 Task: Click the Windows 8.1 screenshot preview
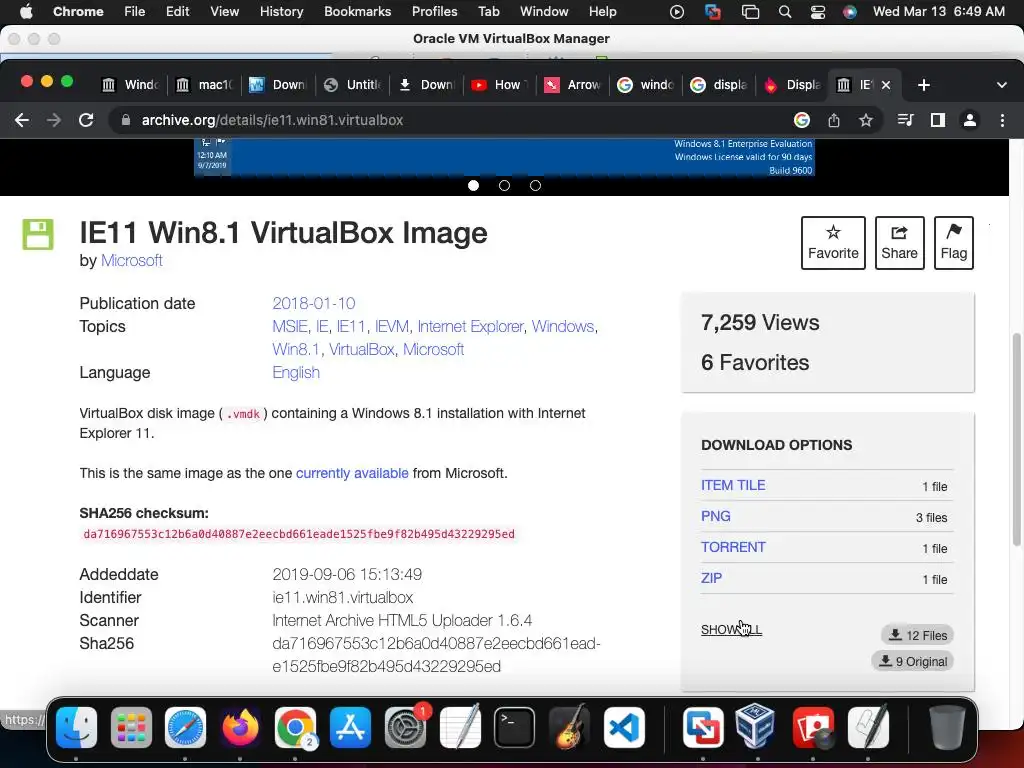[504, 157]
